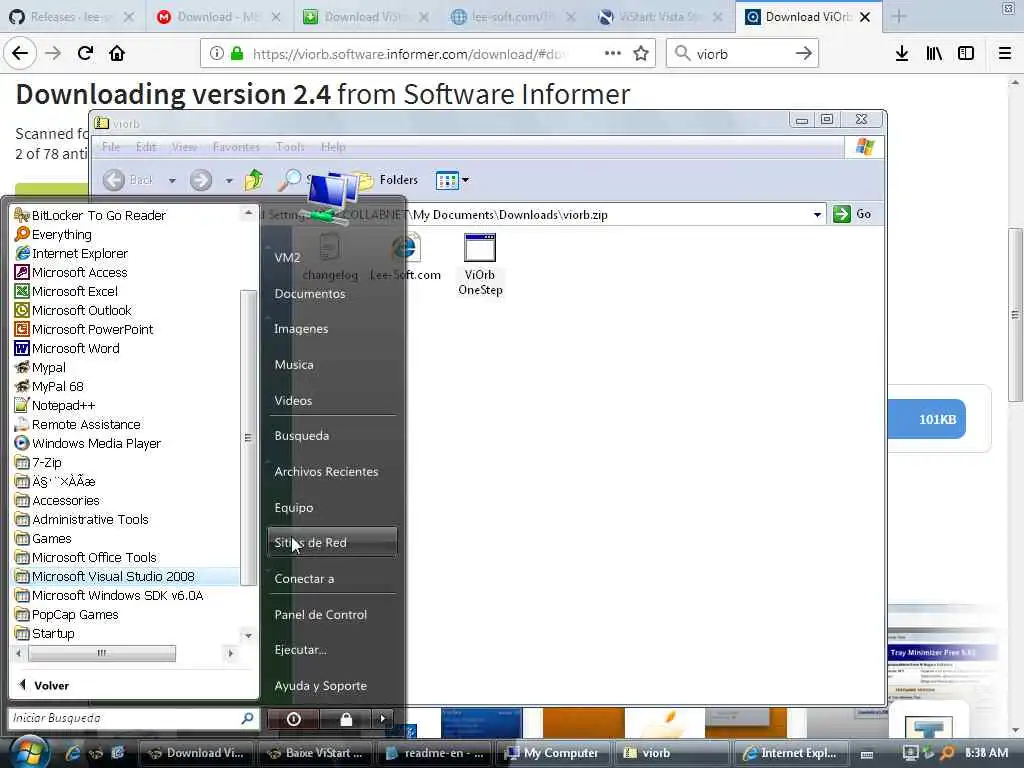Click the viorb browser search box
Viewport: 1024px width, 768px height.
[742, 54]
